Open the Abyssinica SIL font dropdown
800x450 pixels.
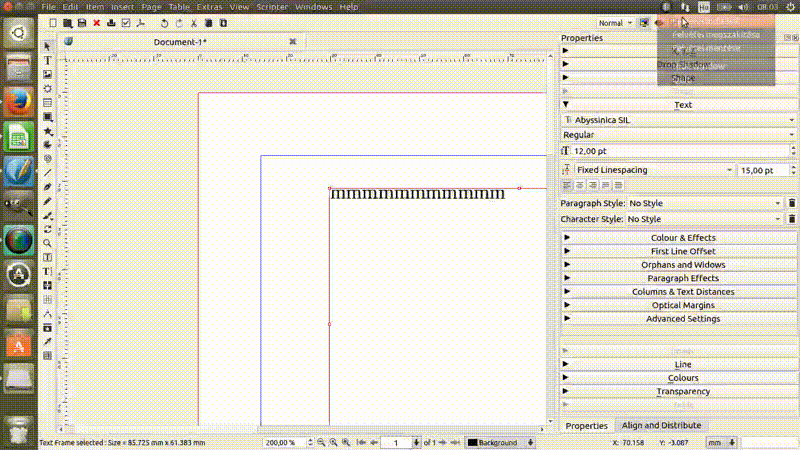679,120
